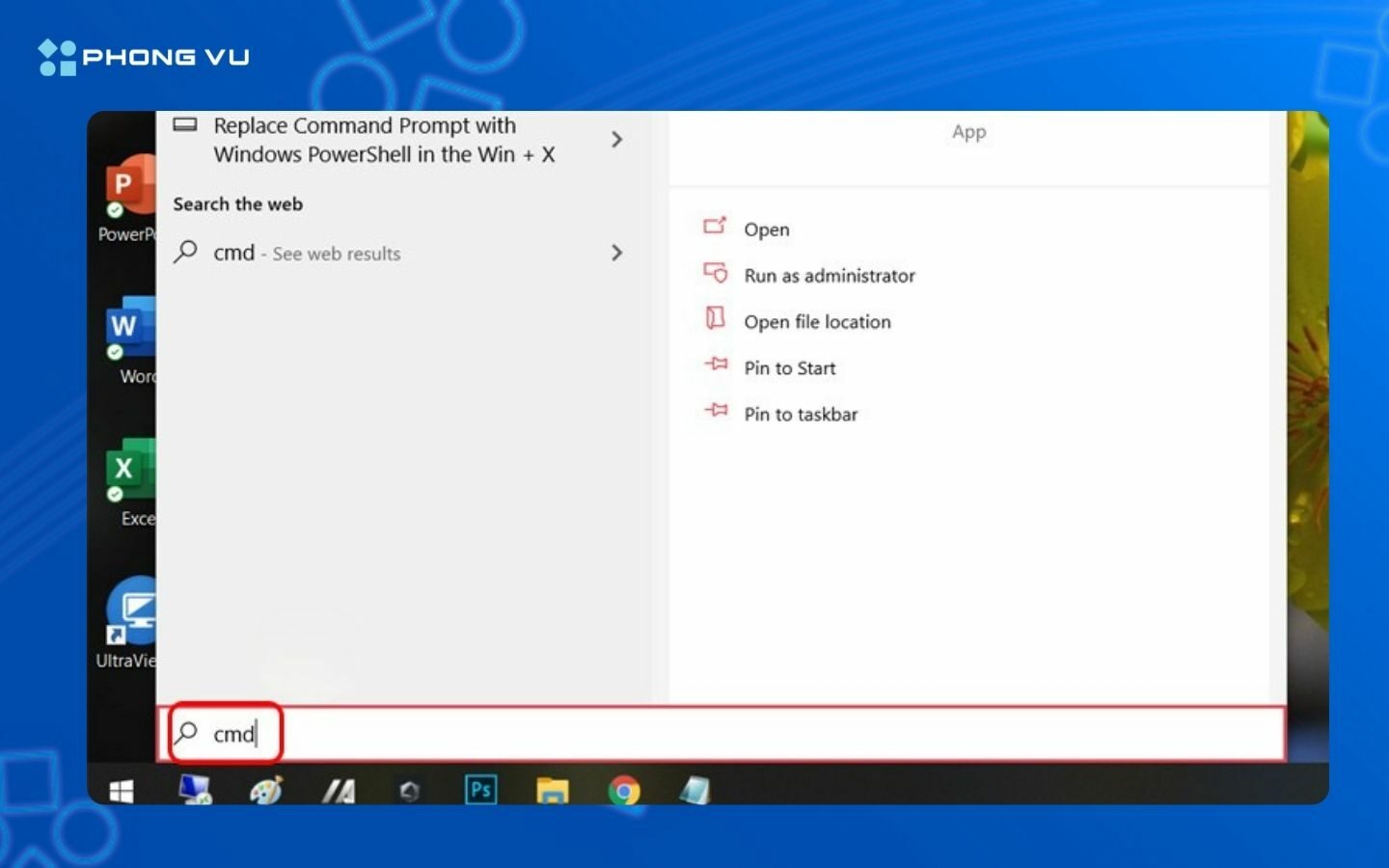Choose Open file location
1389x868 pixels.
(817, 322)
